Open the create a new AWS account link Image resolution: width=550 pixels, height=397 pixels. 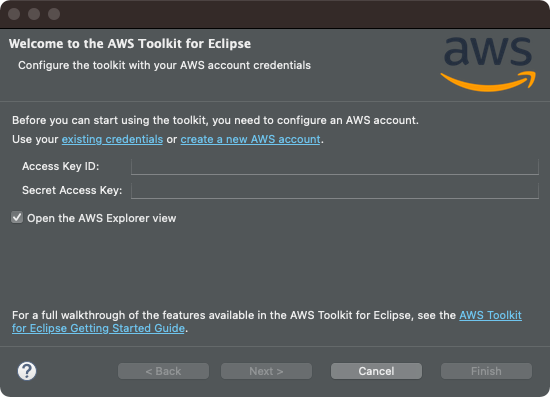click(250, 139)
